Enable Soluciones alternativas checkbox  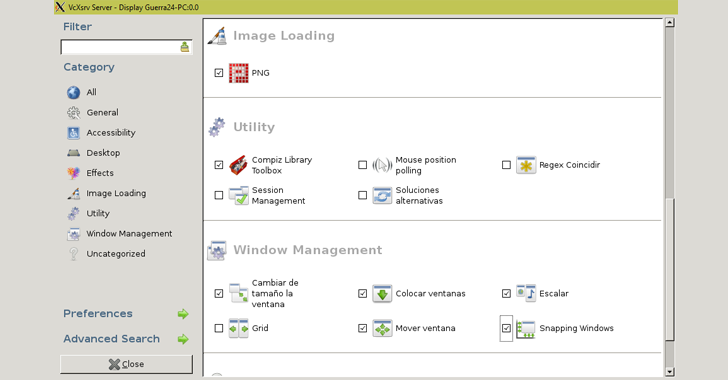[x=363, y=196]
